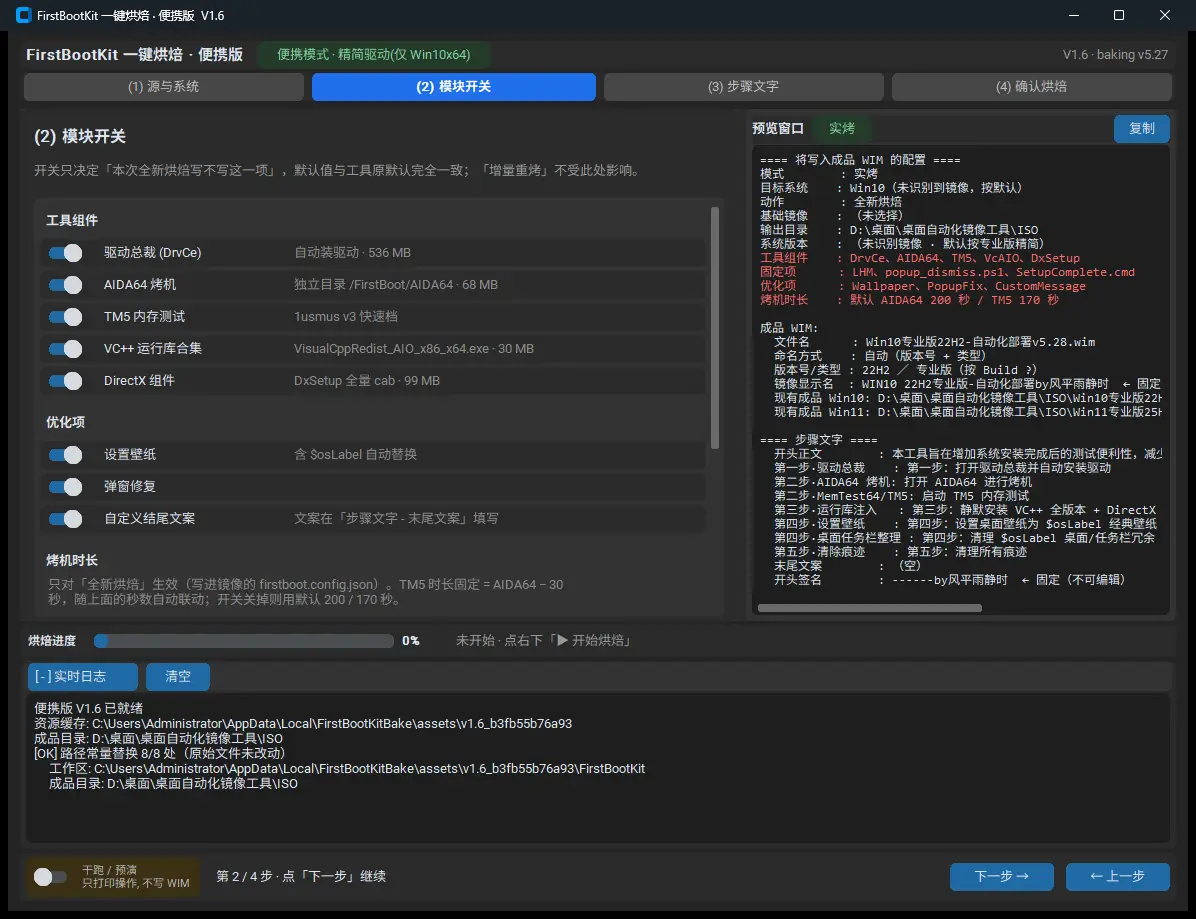
Task: Toggle the VC++ 运行库合集 switch
Action: (x=66, y=349)
